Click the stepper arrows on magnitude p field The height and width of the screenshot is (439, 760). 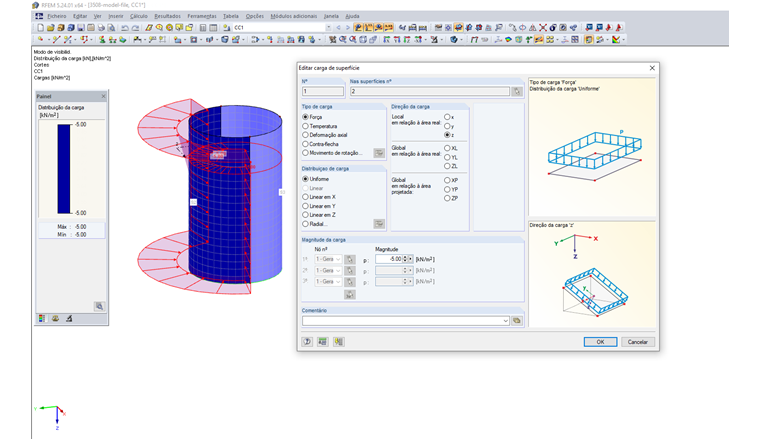(x=406, y=259)
